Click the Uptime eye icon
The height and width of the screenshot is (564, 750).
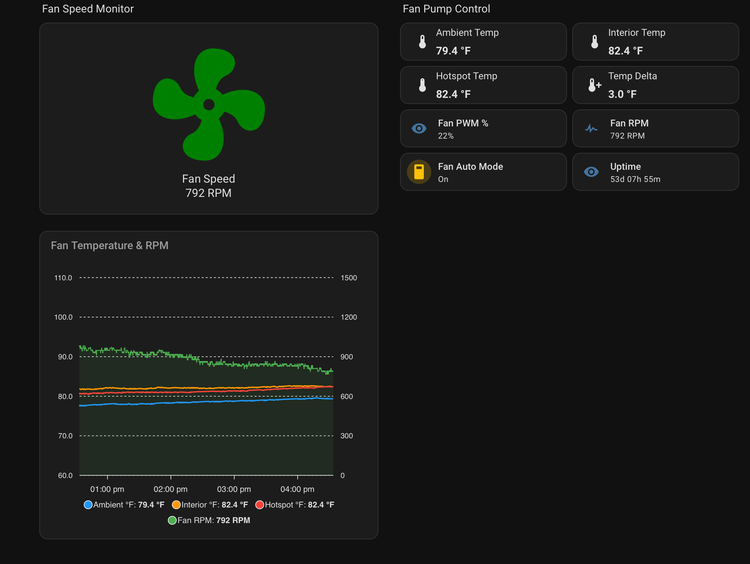(591, 172)
